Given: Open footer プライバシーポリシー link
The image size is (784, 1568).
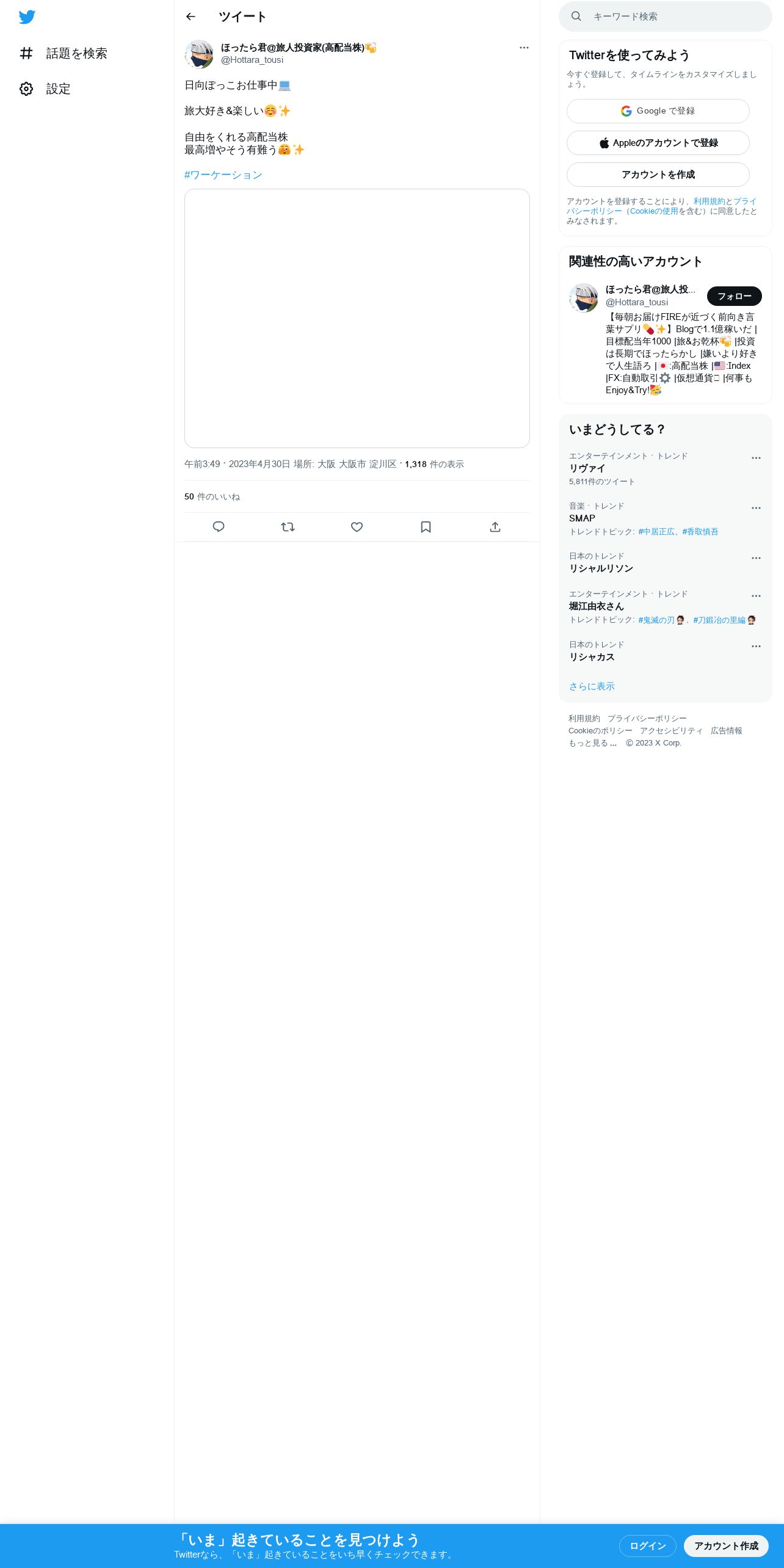Looking at the screenshot, I should coord(647,719).
